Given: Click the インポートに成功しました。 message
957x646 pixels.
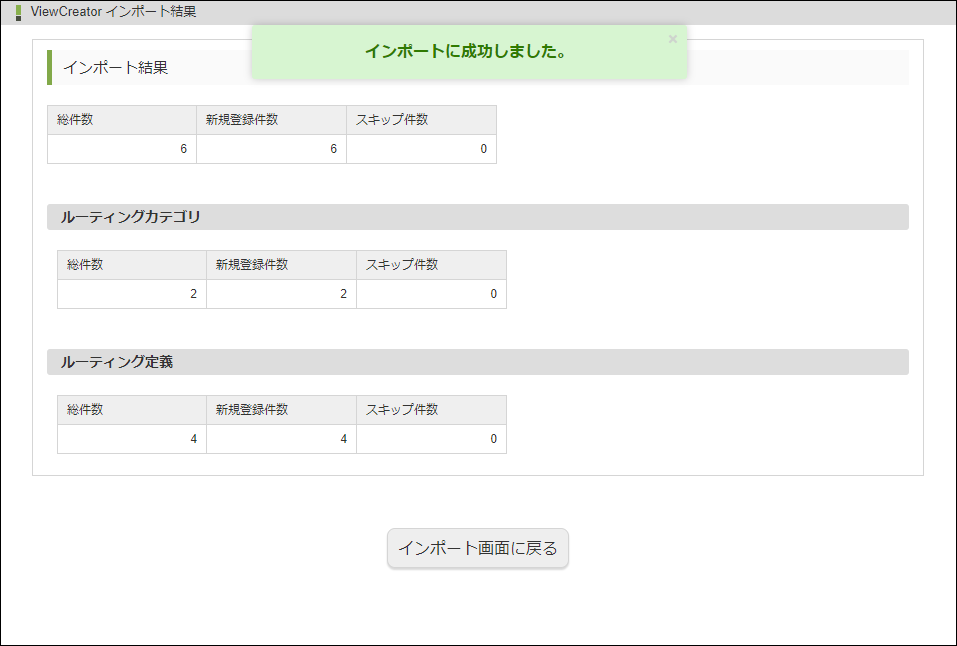Looking at the screenshot, I should click(x=466, y=51).
